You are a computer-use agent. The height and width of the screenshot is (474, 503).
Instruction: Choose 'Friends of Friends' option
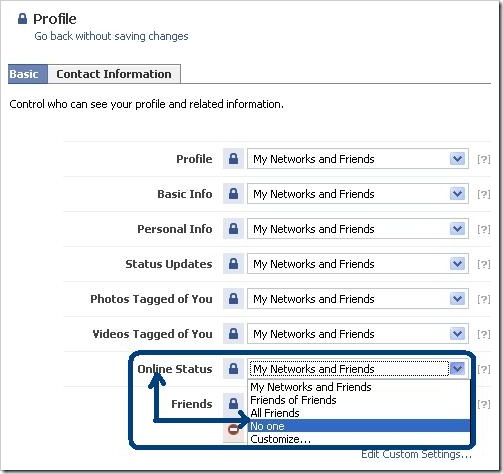click(359, 400)
